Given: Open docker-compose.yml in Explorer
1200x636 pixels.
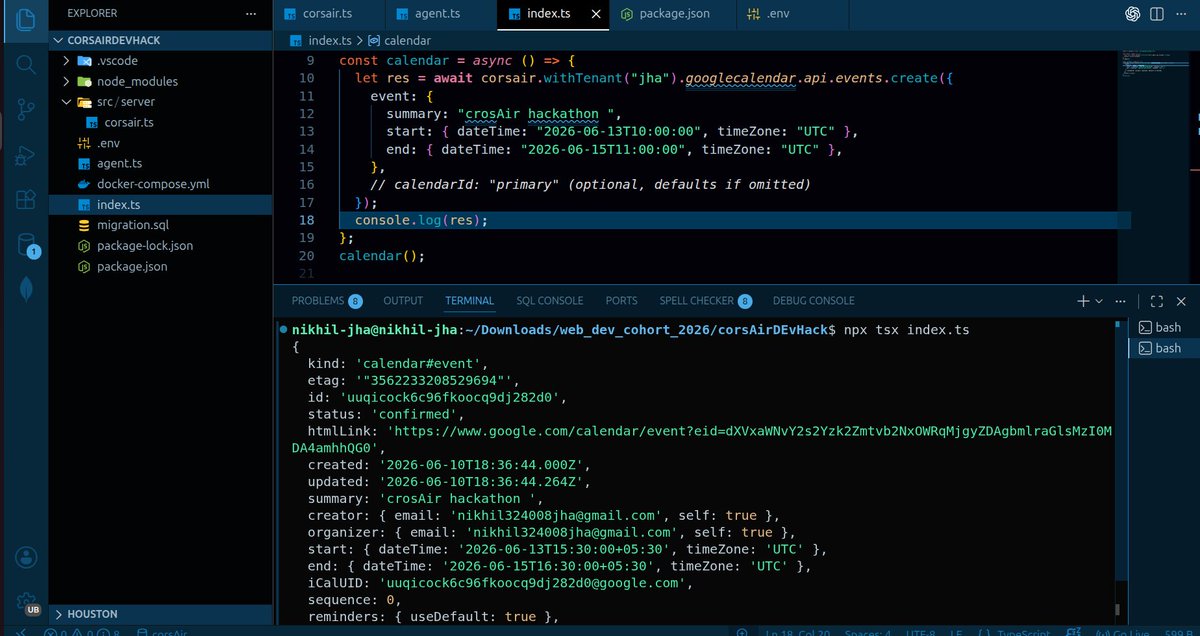Looking at the screenshot, I should coord(160,184).
